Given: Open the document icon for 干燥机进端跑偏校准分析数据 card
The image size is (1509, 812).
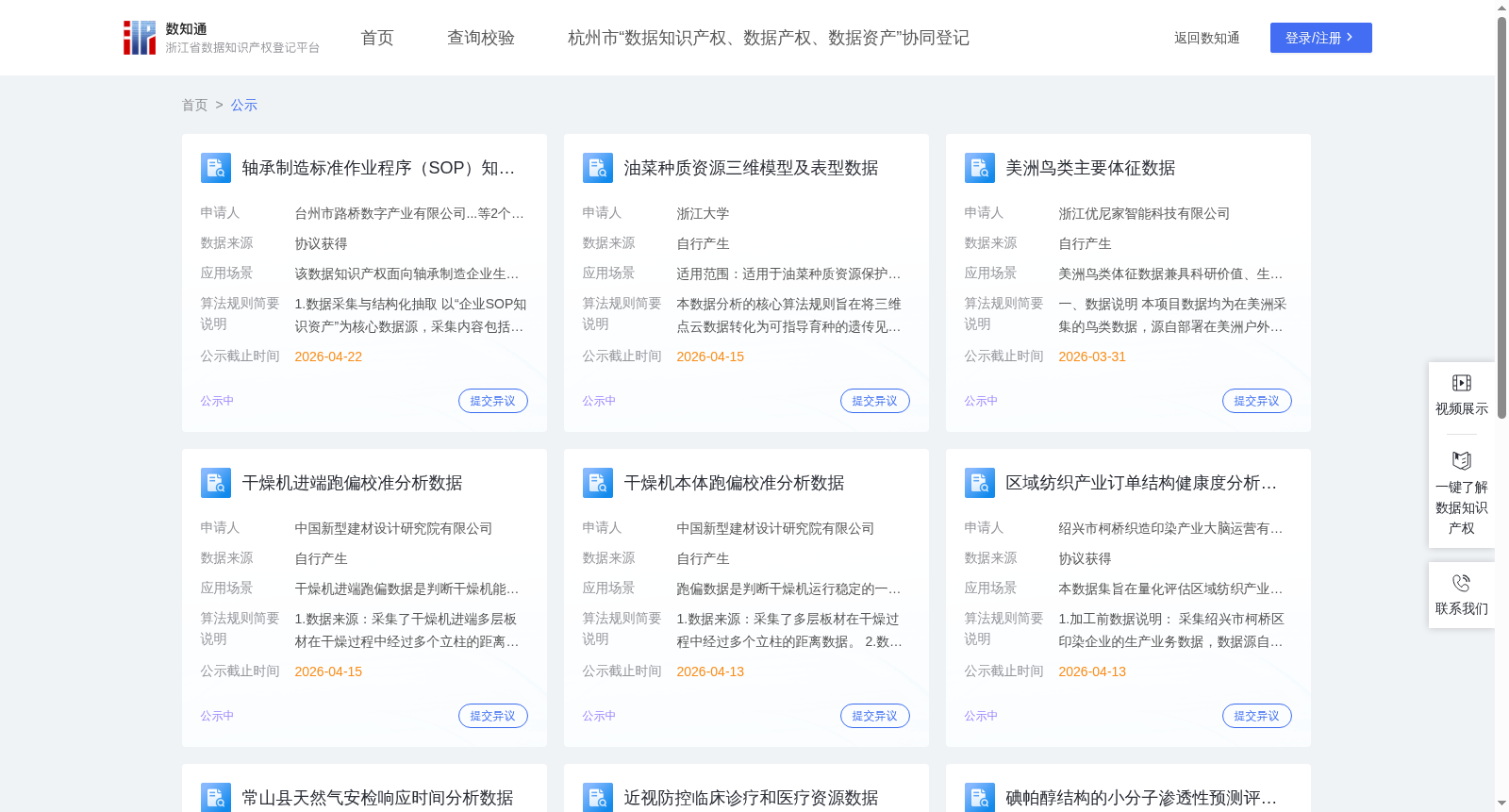Looking at the screenshot, I should click(x=216, y=483).
